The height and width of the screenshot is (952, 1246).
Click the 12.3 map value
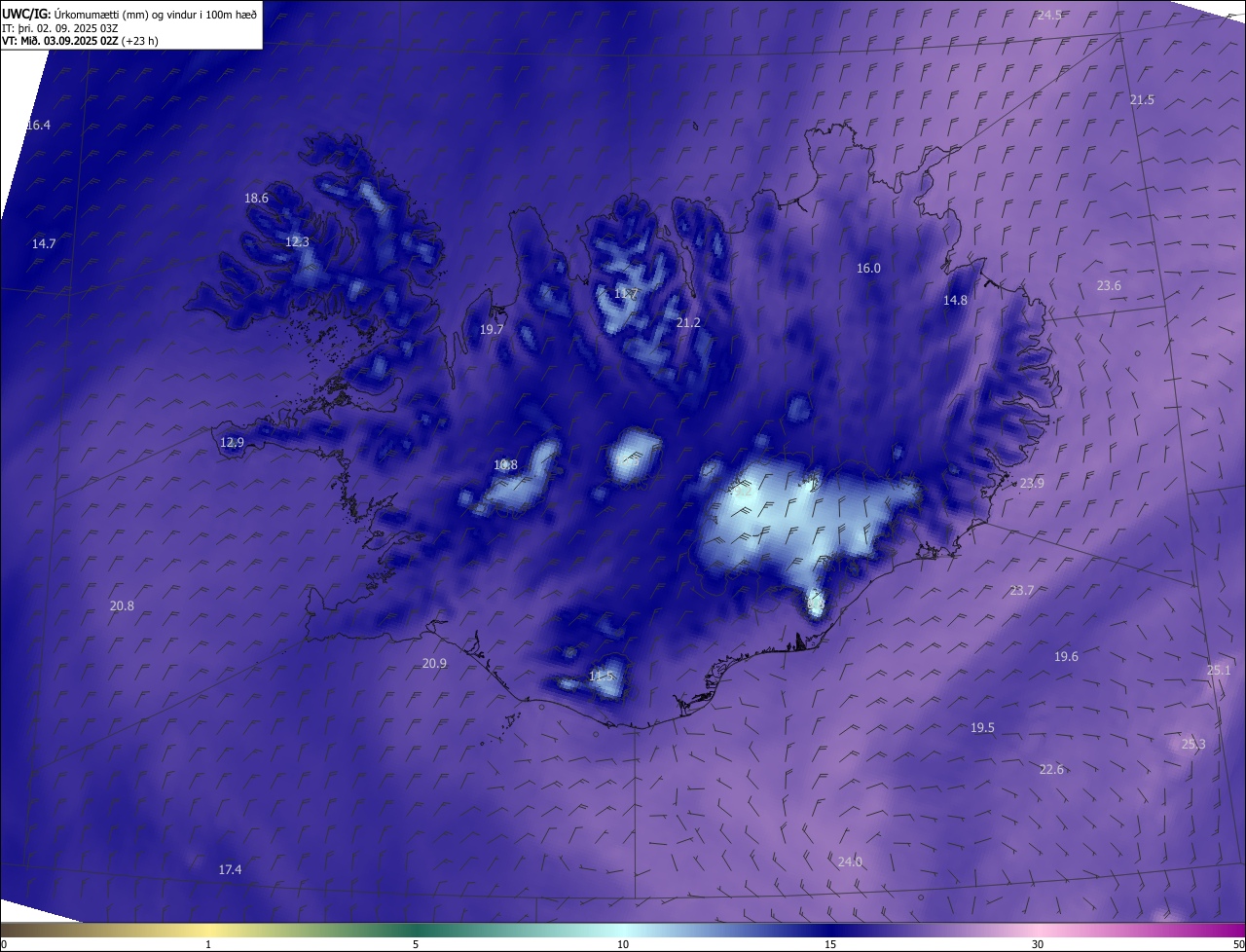[x=297, y=242]
